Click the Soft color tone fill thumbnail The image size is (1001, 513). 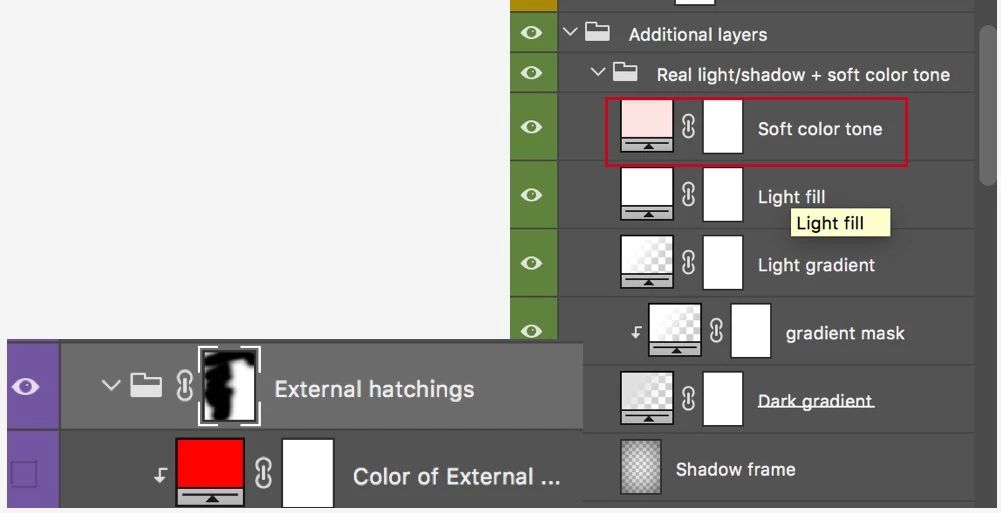[x=647, y=124]
